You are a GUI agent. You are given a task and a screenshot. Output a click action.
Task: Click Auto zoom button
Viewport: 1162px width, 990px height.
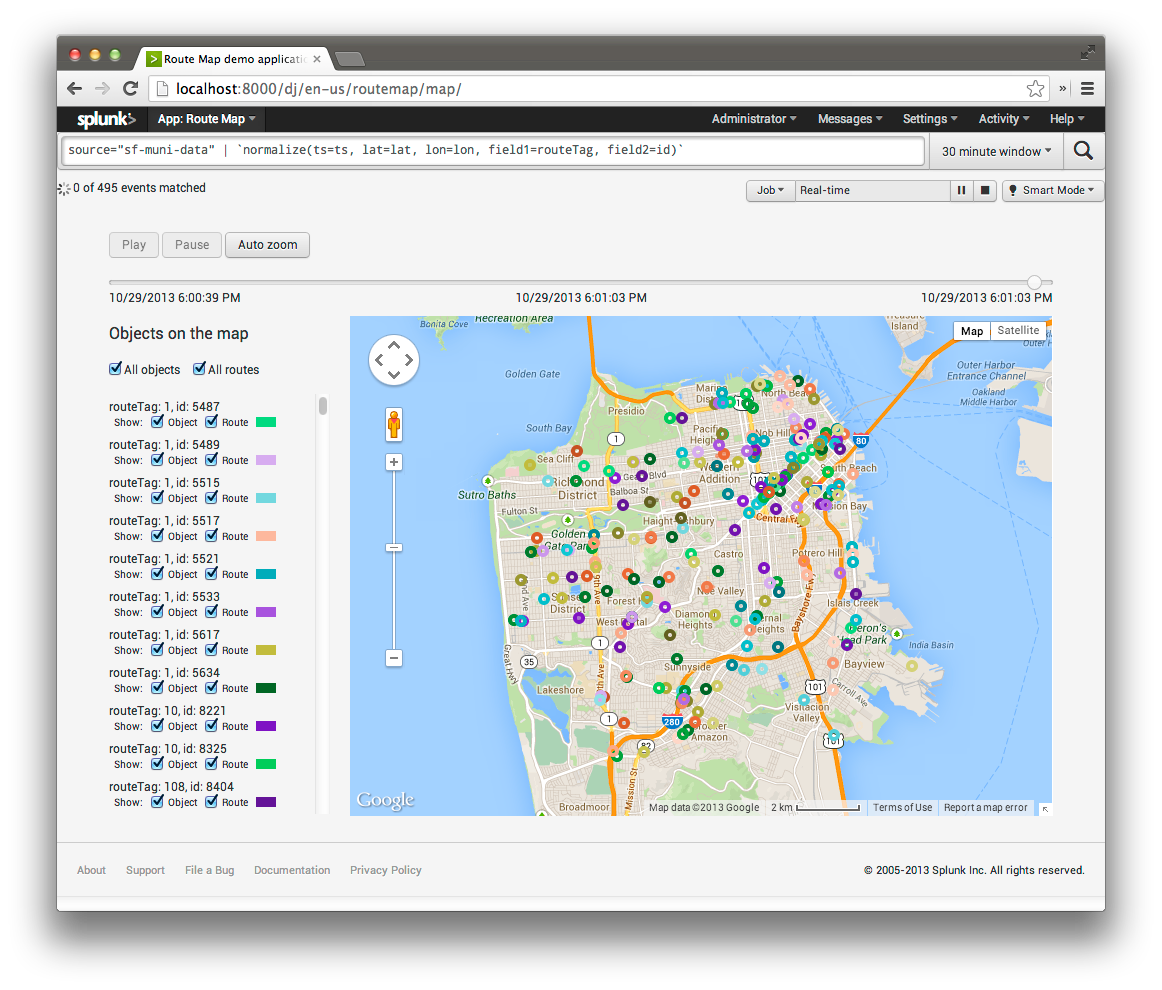tap(268, 245)
